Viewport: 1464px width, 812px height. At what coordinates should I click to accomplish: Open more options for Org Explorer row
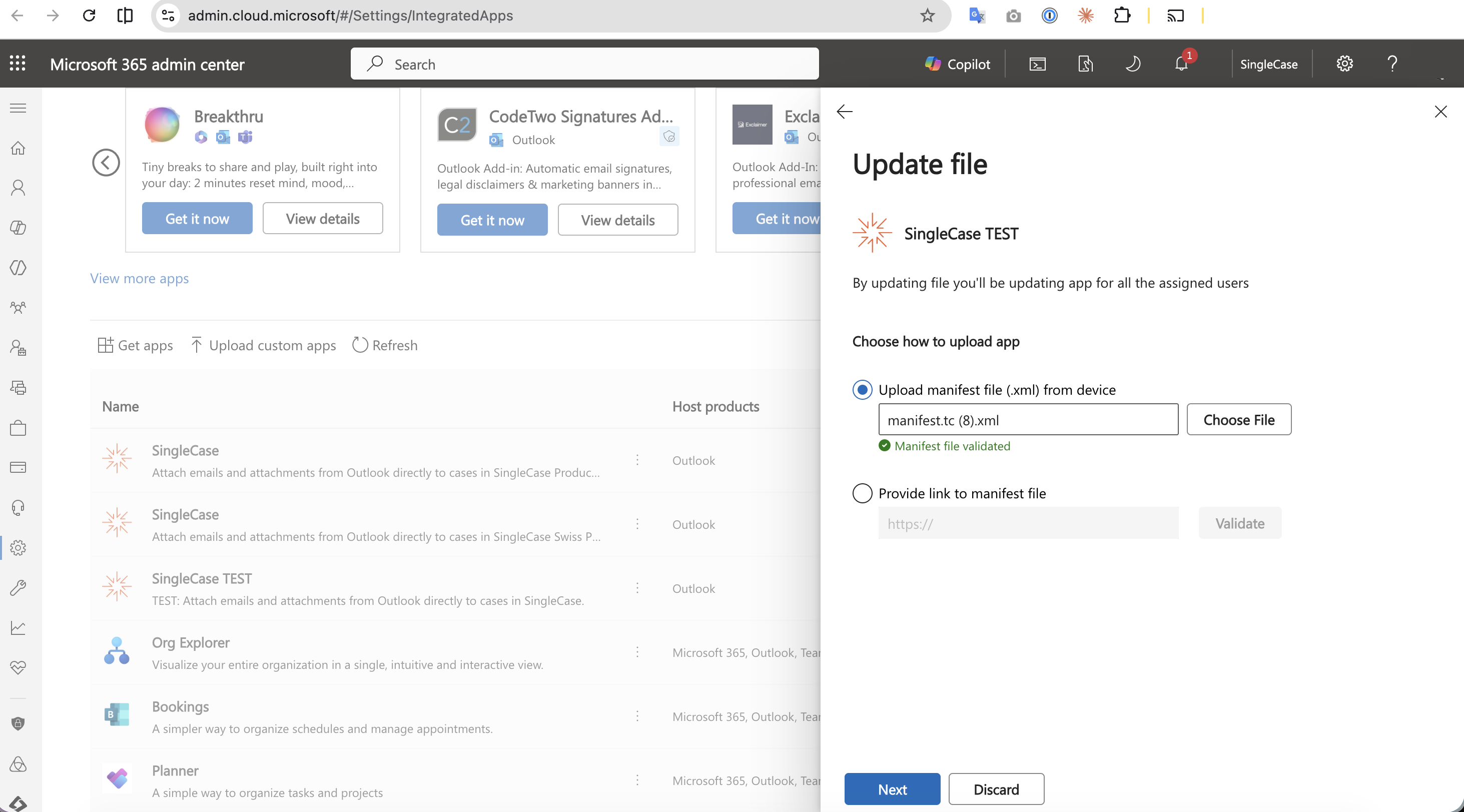click(637, 652)
